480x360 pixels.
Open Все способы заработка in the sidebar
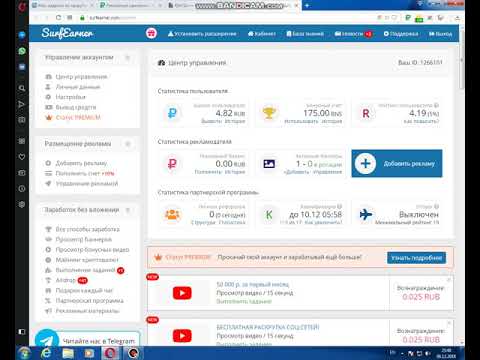point(87,229)
